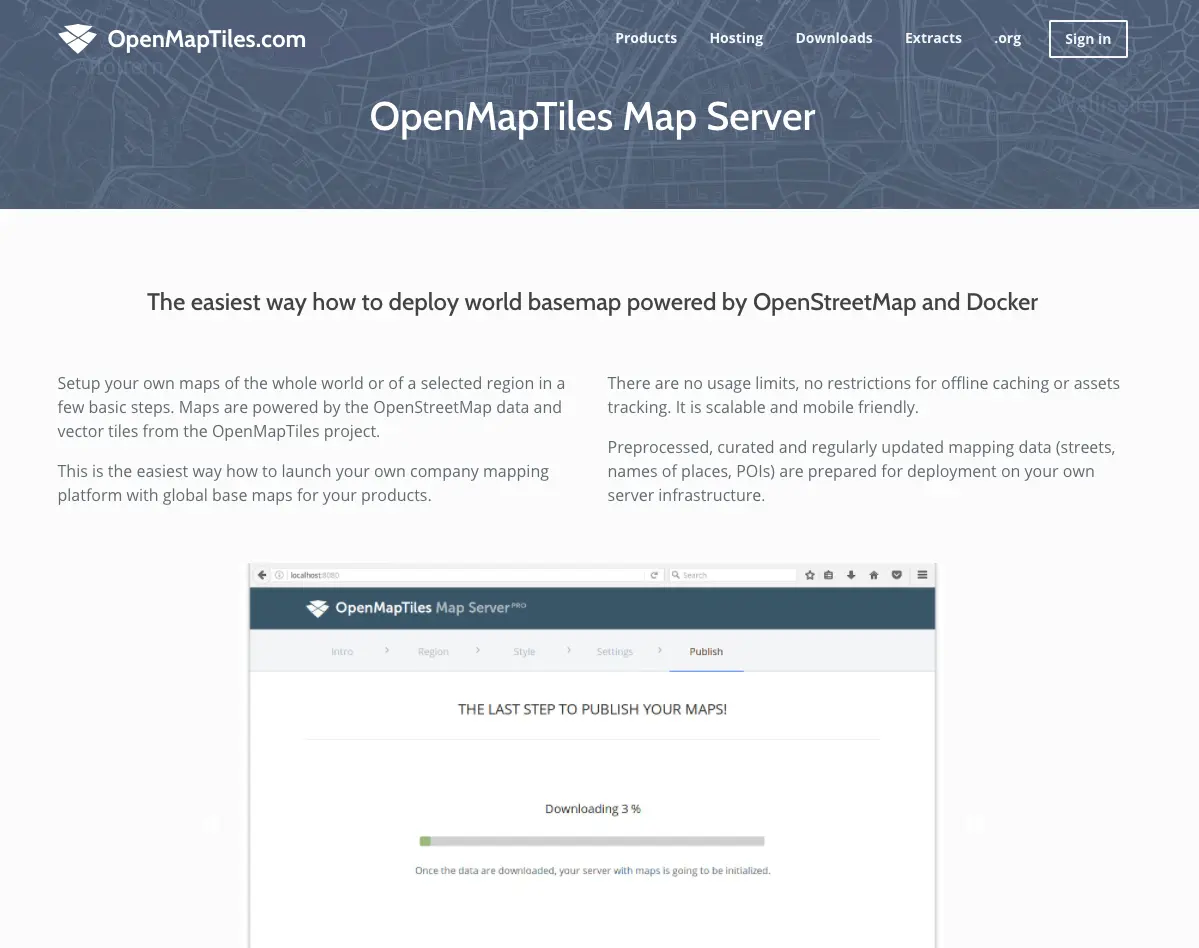Click 'OpenMapTiles Map Server PRO' title in embedded screenshot
Screen dimensions: 1199x948
[x=431, y=608]
